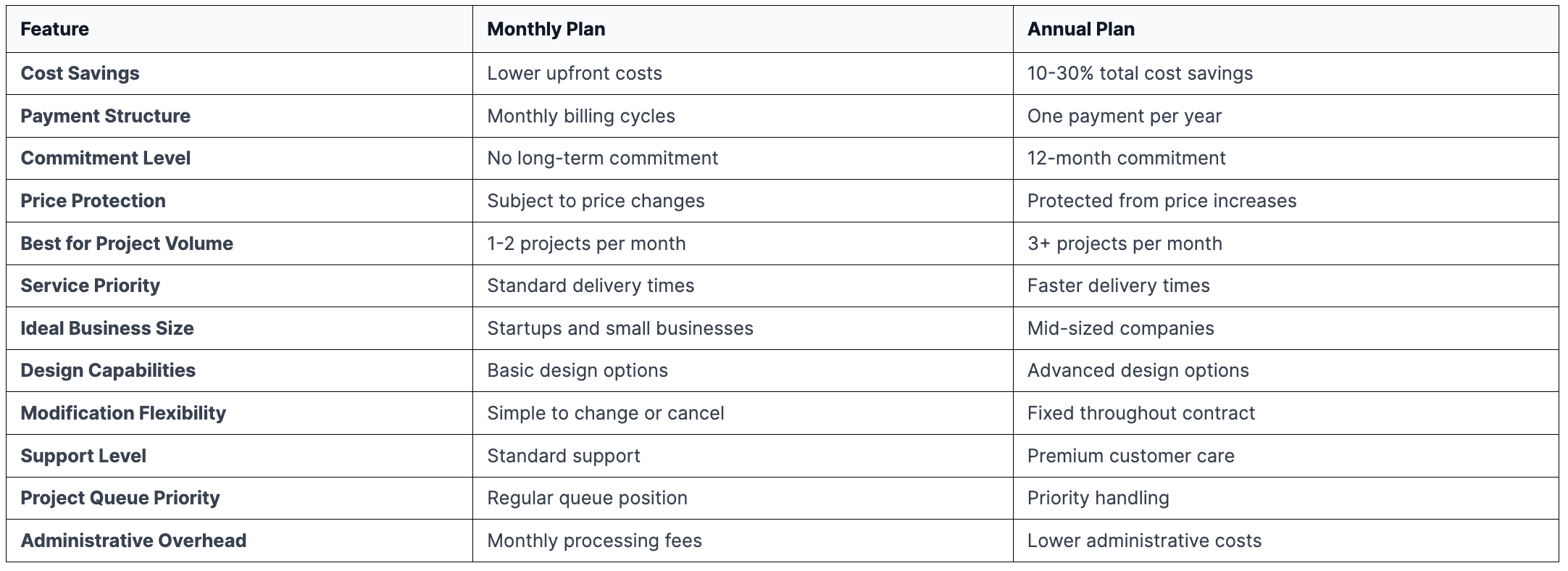Screen dimensions: 1568x571
Task: Select the Monthly processing fees cell
Action: coord(595,541)
